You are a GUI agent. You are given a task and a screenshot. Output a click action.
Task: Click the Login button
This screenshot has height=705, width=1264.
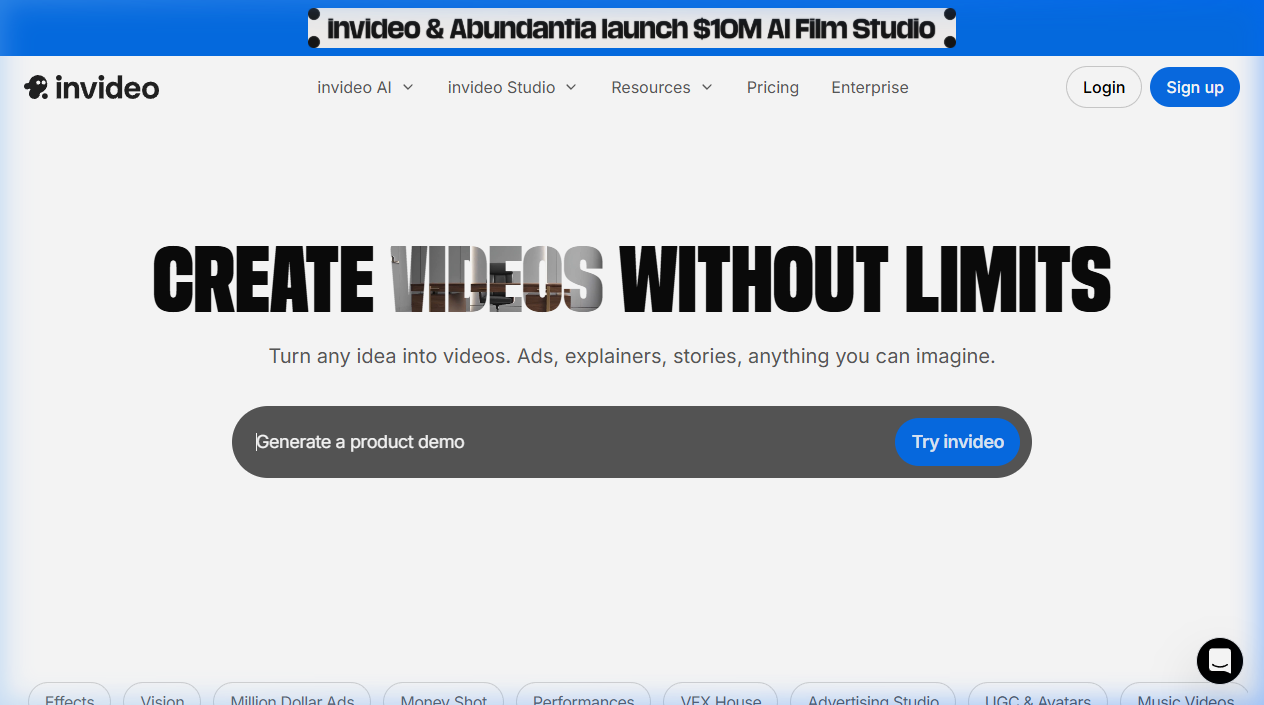click(1103, 87)
